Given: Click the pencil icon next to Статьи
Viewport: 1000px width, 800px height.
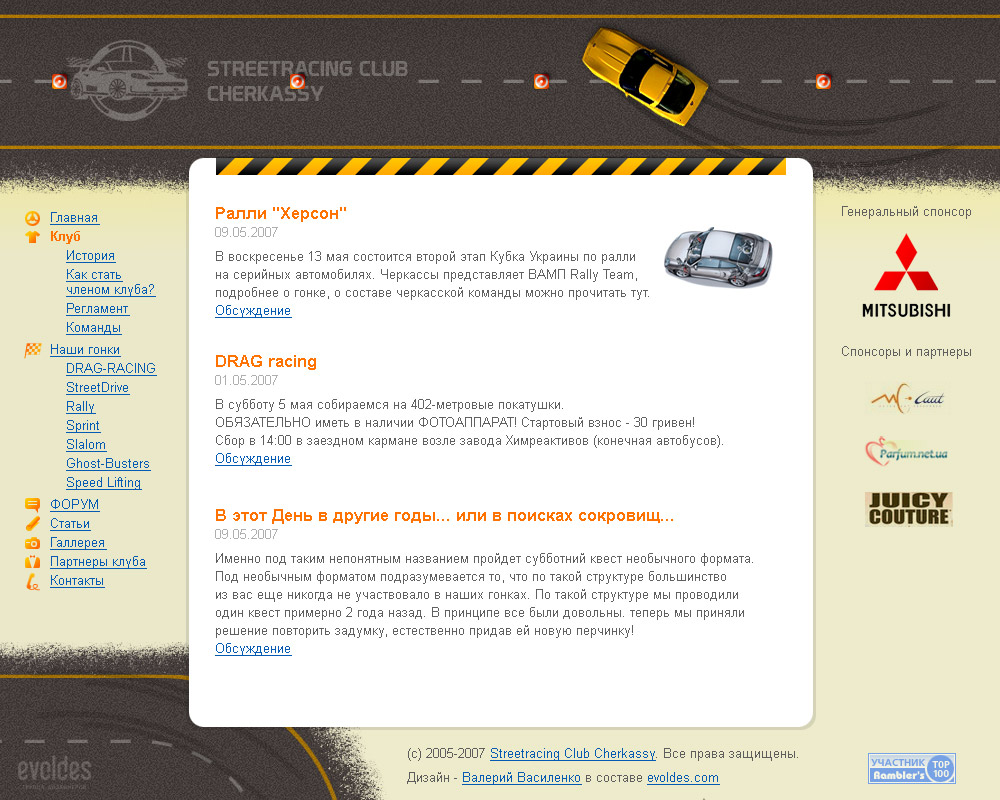Looking at the screenshot, I should coord(32,523).
